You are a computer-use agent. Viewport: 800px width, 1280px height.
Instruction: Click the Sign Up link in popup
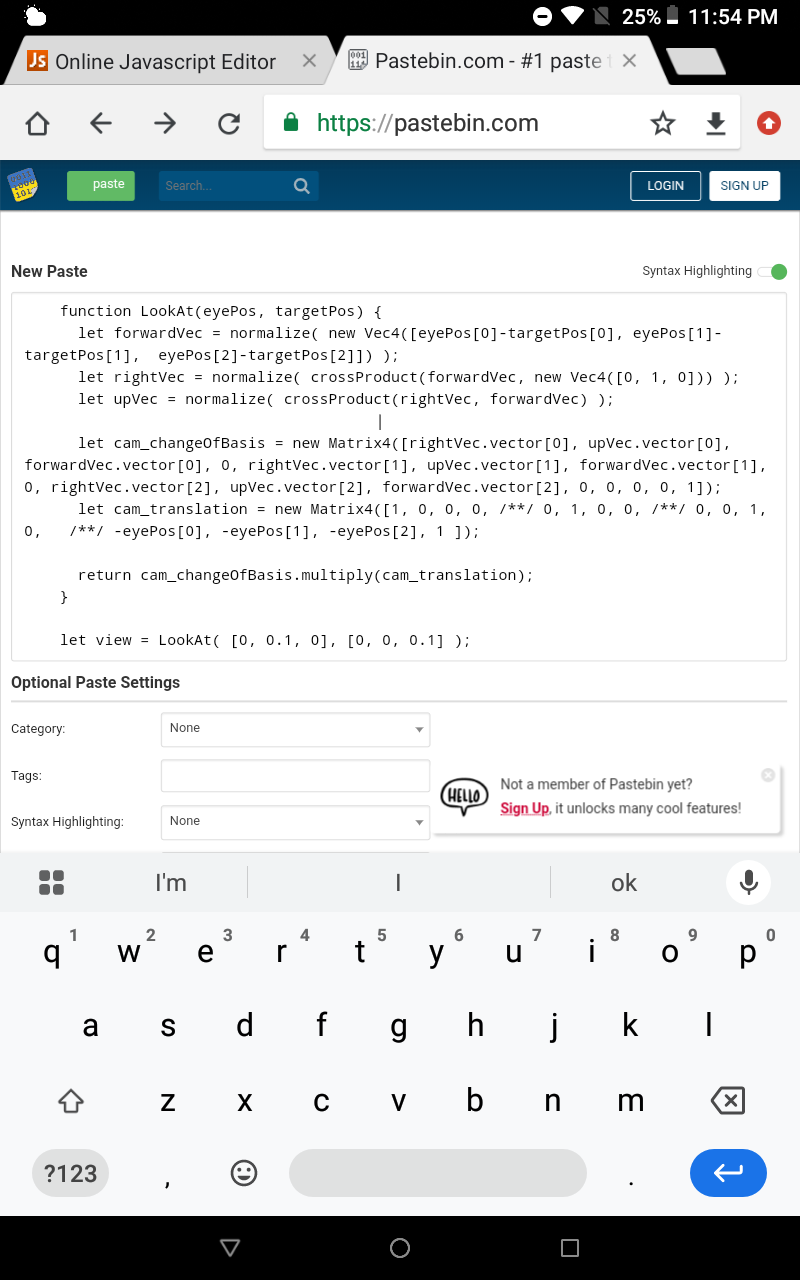tap(525, 808)
